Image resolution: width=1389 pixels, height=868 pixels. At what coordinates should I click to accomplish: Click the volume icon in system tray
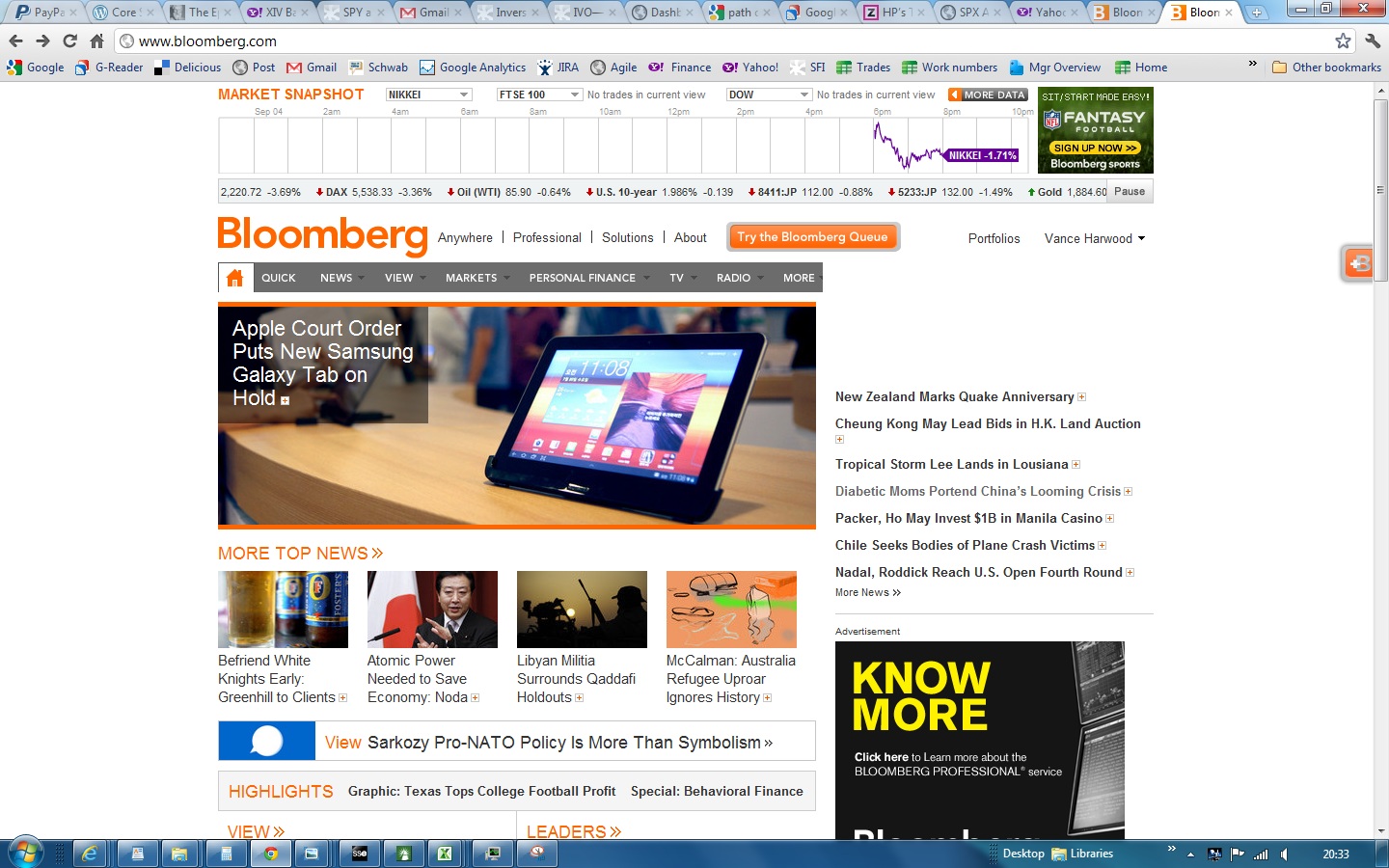click(x=1285, y=854)
